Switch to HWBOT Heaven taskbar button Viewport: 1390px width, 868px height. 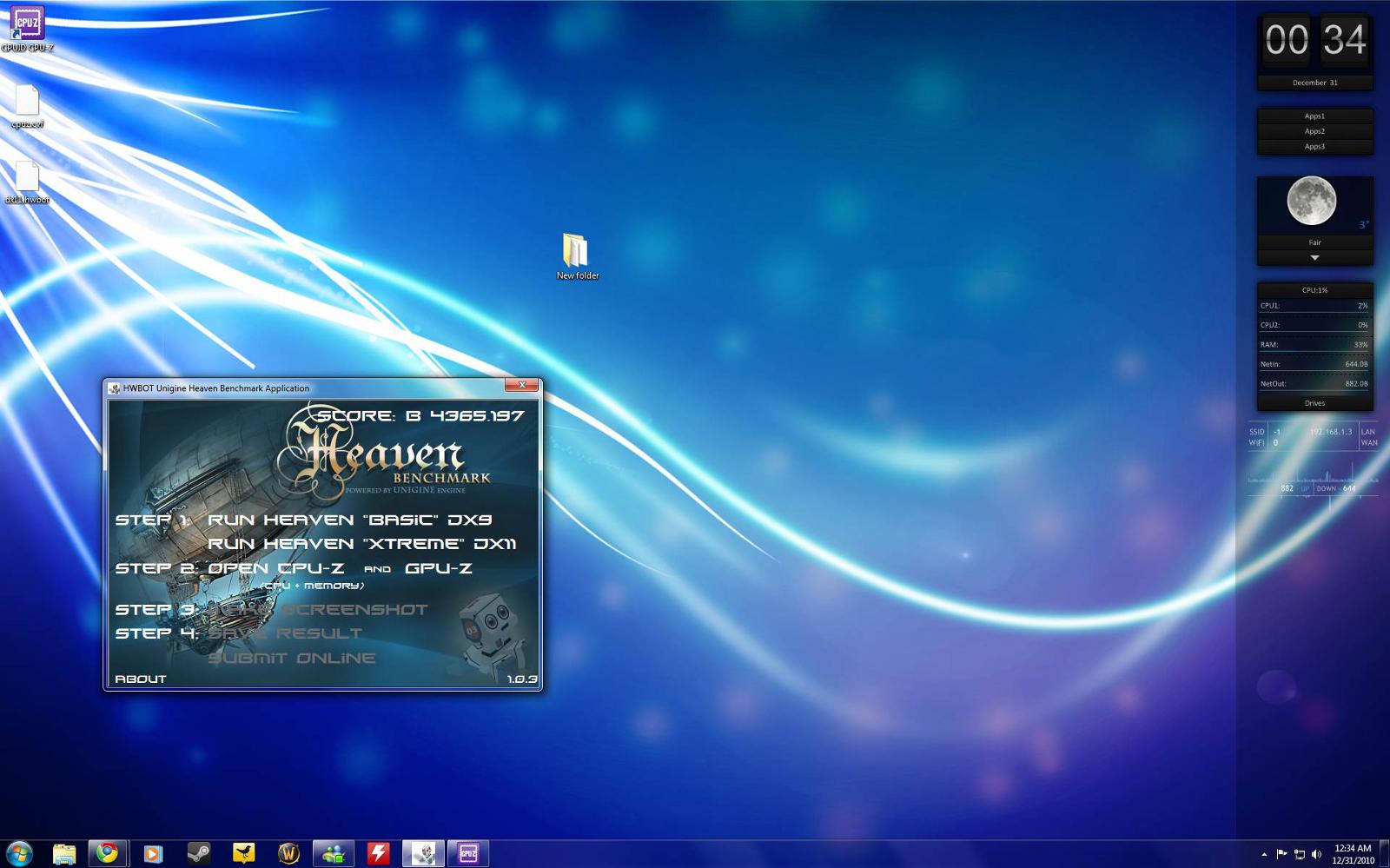423,853
